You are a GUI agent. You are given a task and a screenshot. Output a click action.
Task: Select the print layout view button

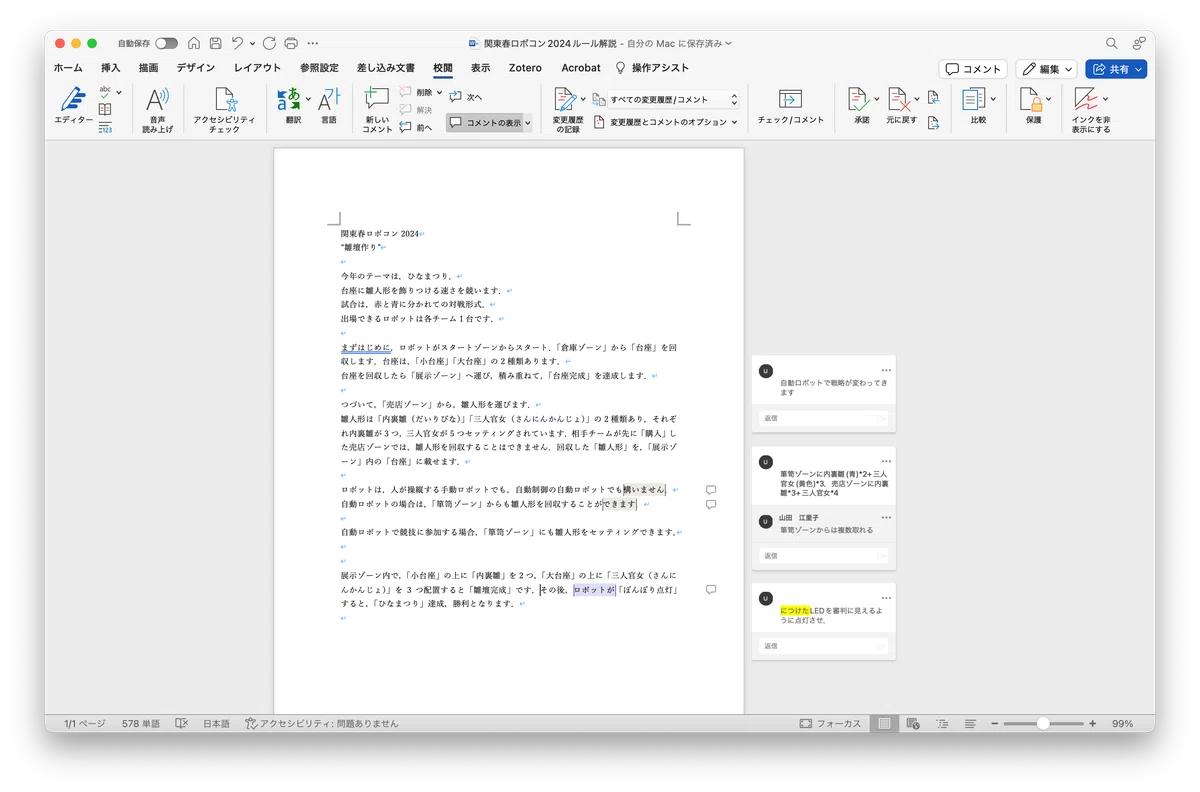click(884, 723)
